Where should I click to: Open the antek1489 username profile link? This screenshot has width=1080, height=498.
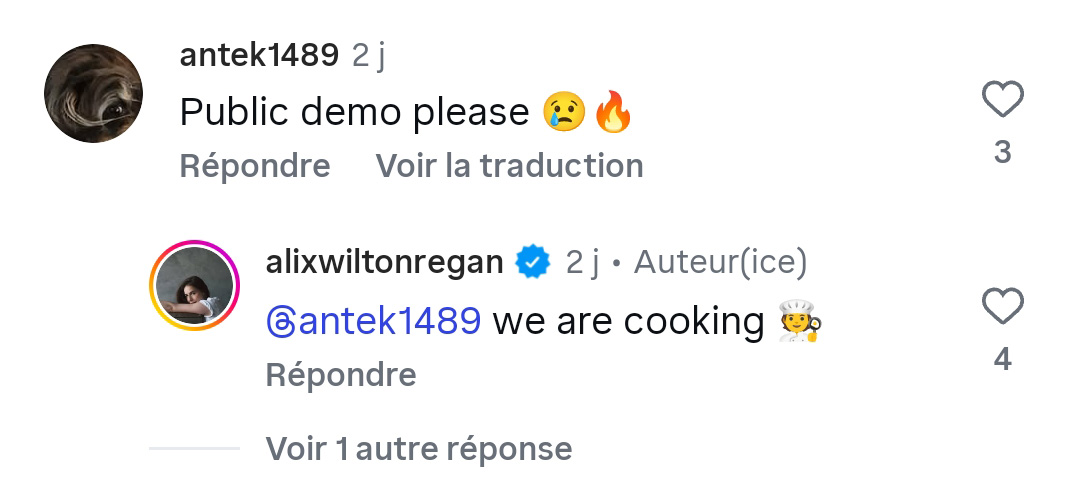pyautogui.click(x=259, y=55)
